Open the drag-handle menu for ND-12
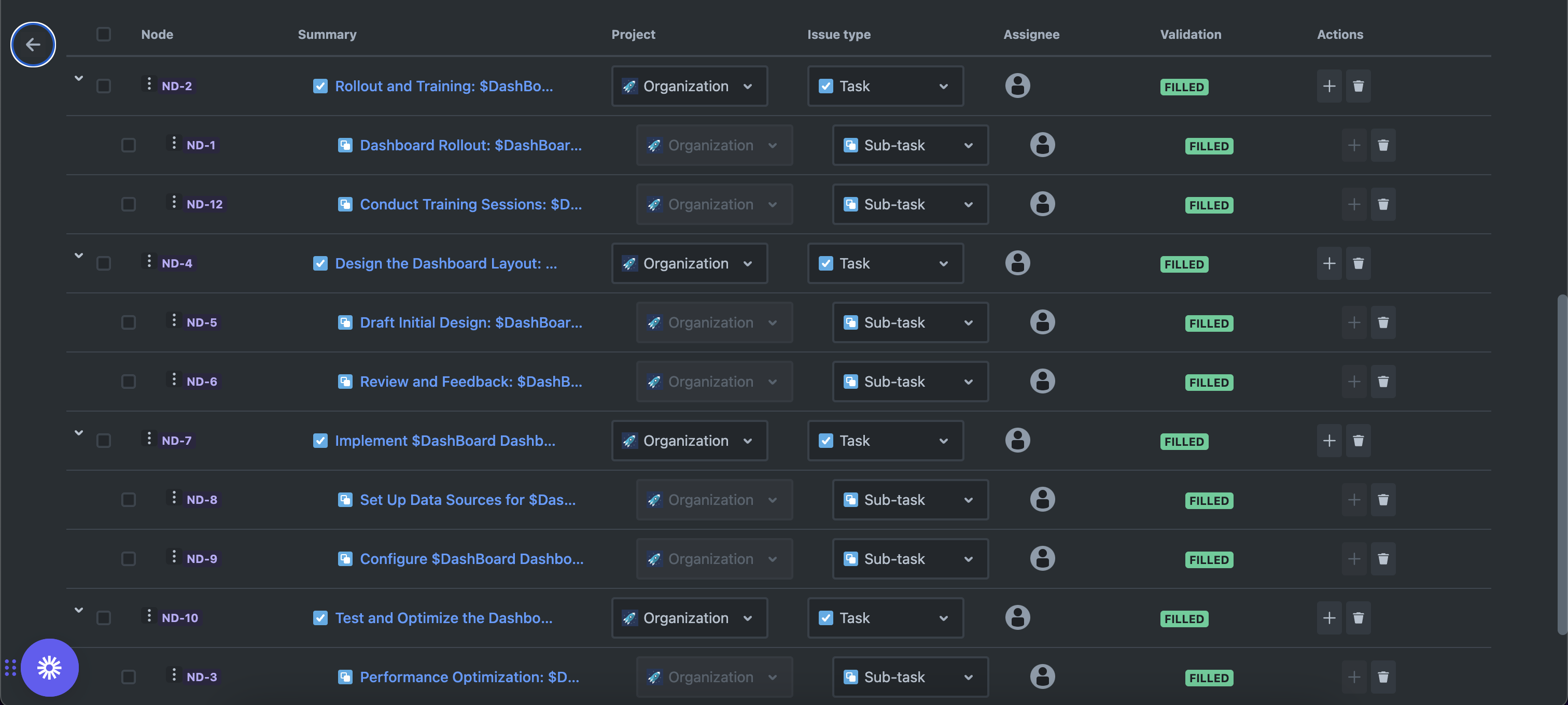Viewport: 1568px width, 705px height. click(174, 203)
